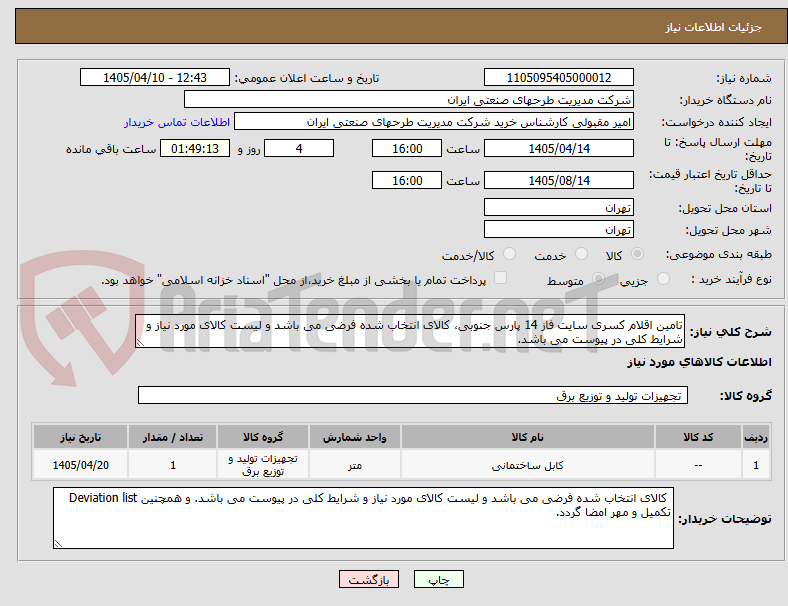Open اطلاعات تماس خریدار link
The width and height of the screenshot is (788, 606).
tap(177, 123)
